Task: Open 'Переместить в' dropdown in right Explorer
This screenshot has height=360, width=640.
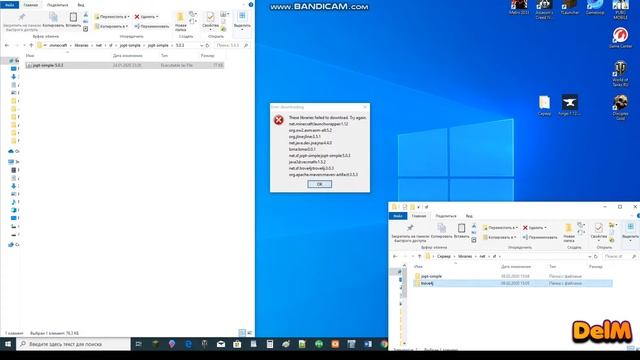Action: 500,228
